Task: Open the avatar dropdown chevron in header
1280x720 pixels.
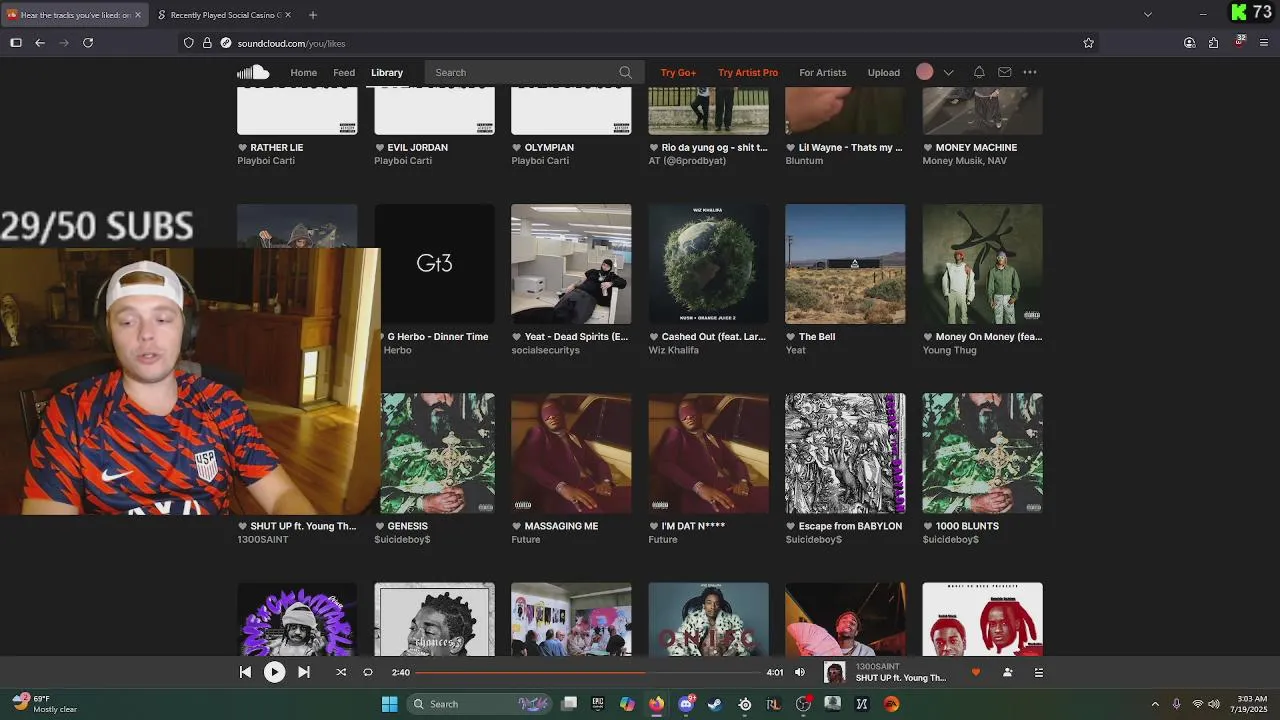Action: (948, 72)
